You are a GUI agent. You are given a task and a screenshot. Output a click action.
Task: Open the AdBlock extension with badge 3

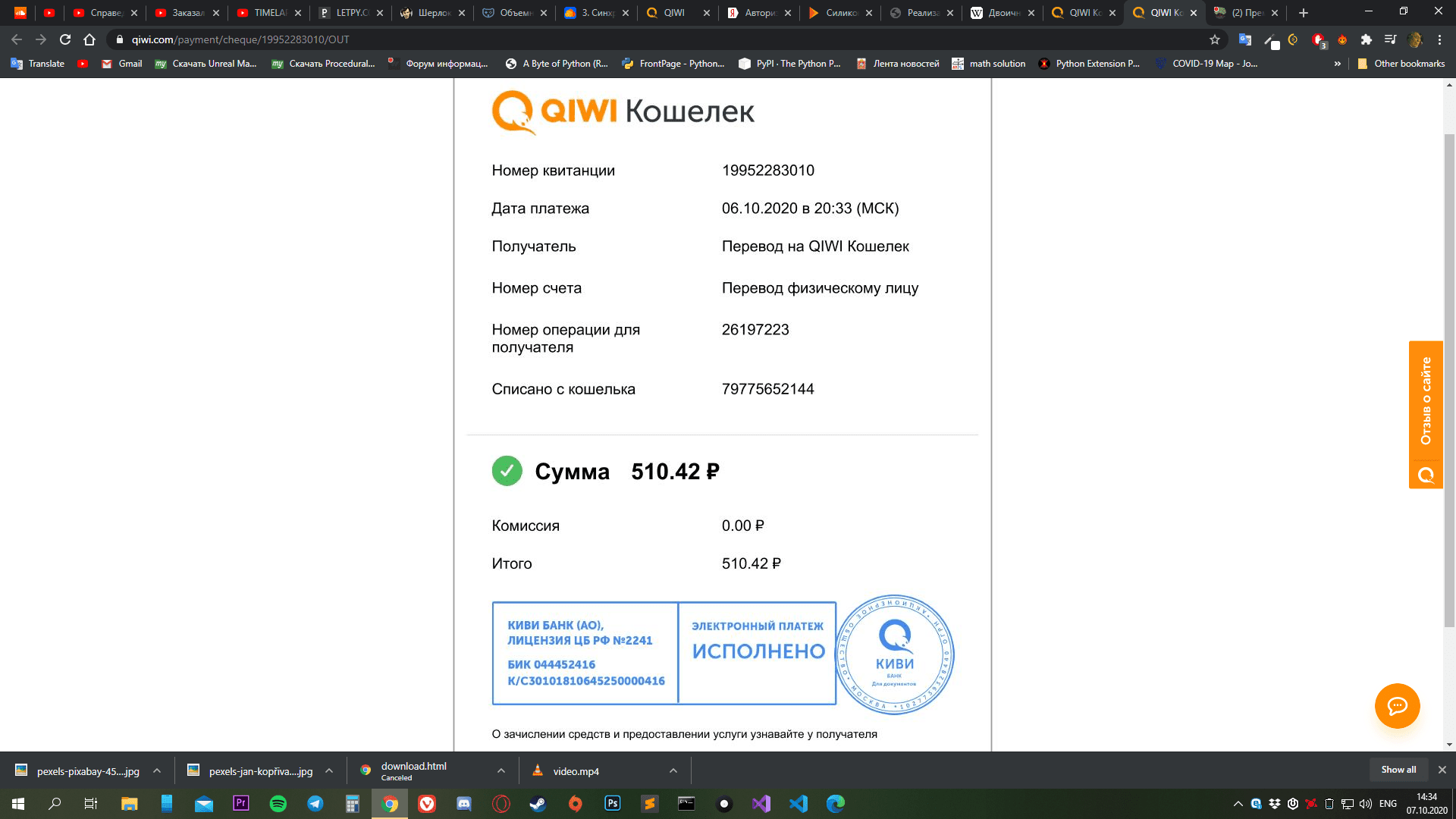coord(1319,39)
